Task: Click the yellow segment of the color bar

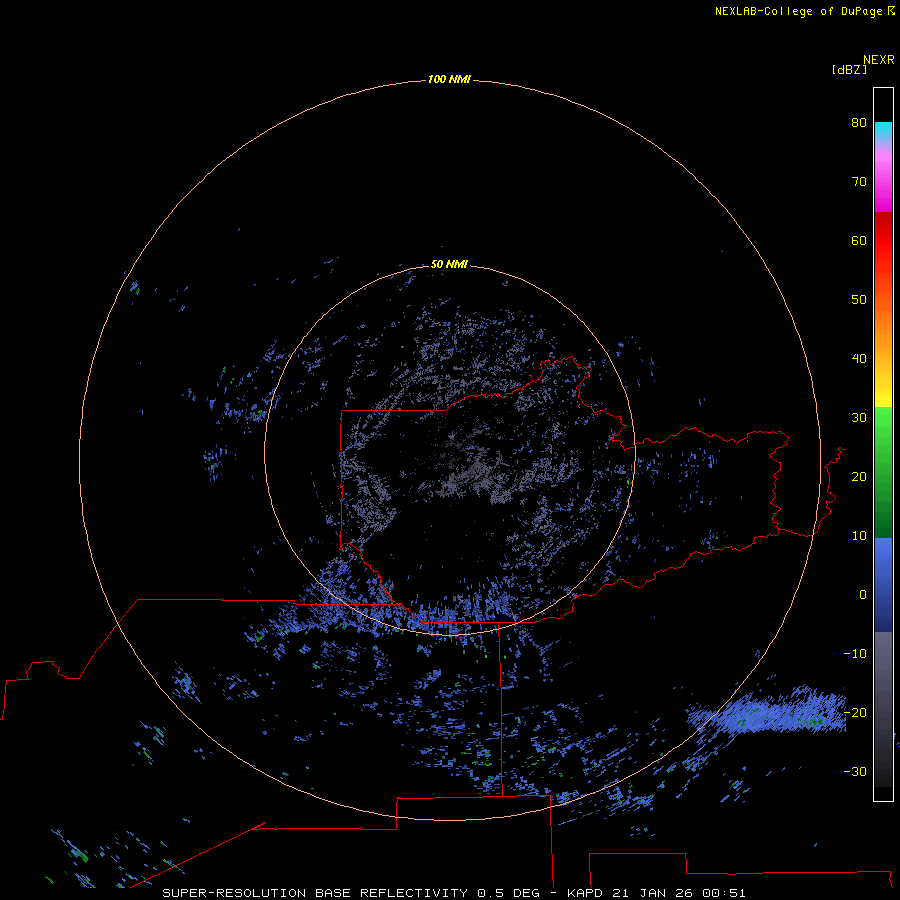Action: 883,396
